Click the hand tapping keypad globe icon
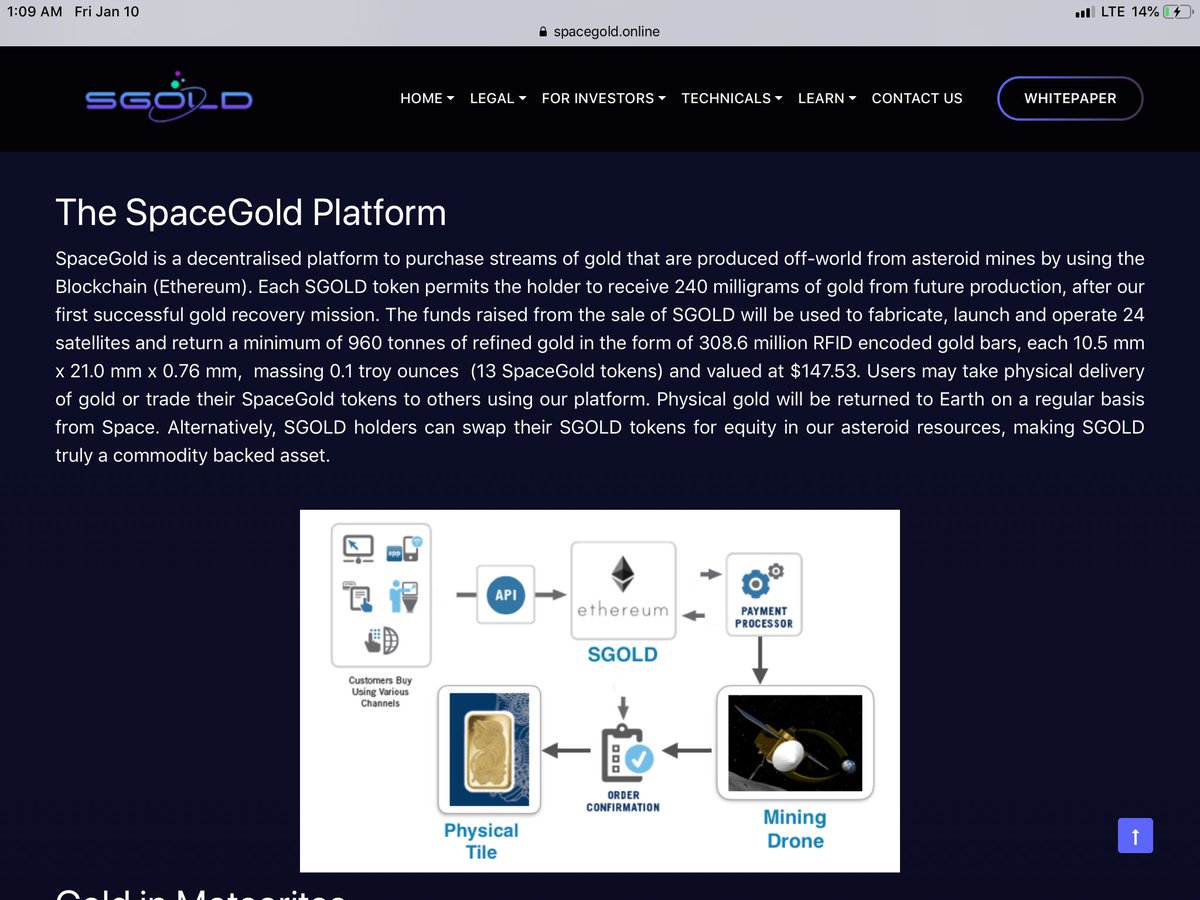The height and width of the screenshot is (900, 1200). click(381, 640)
